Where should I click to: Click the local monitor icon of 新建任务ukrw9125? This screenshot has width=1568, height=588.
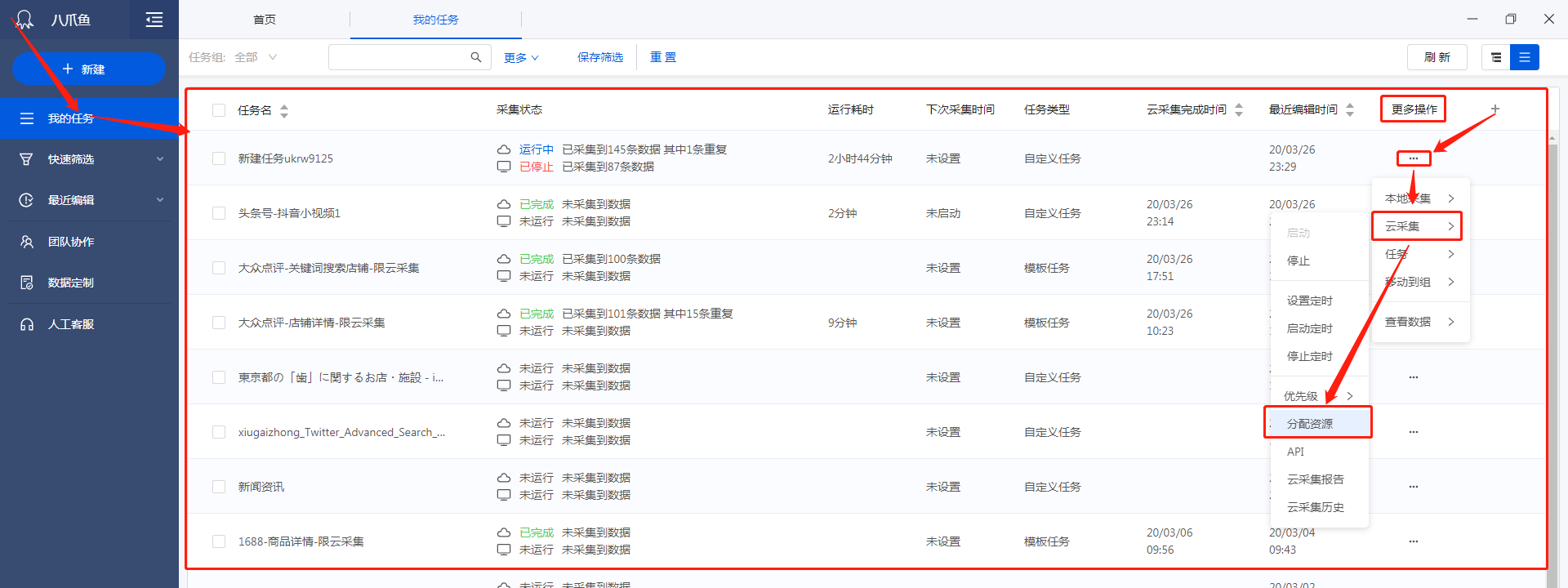pyautogui.click(x=504, y=167)
